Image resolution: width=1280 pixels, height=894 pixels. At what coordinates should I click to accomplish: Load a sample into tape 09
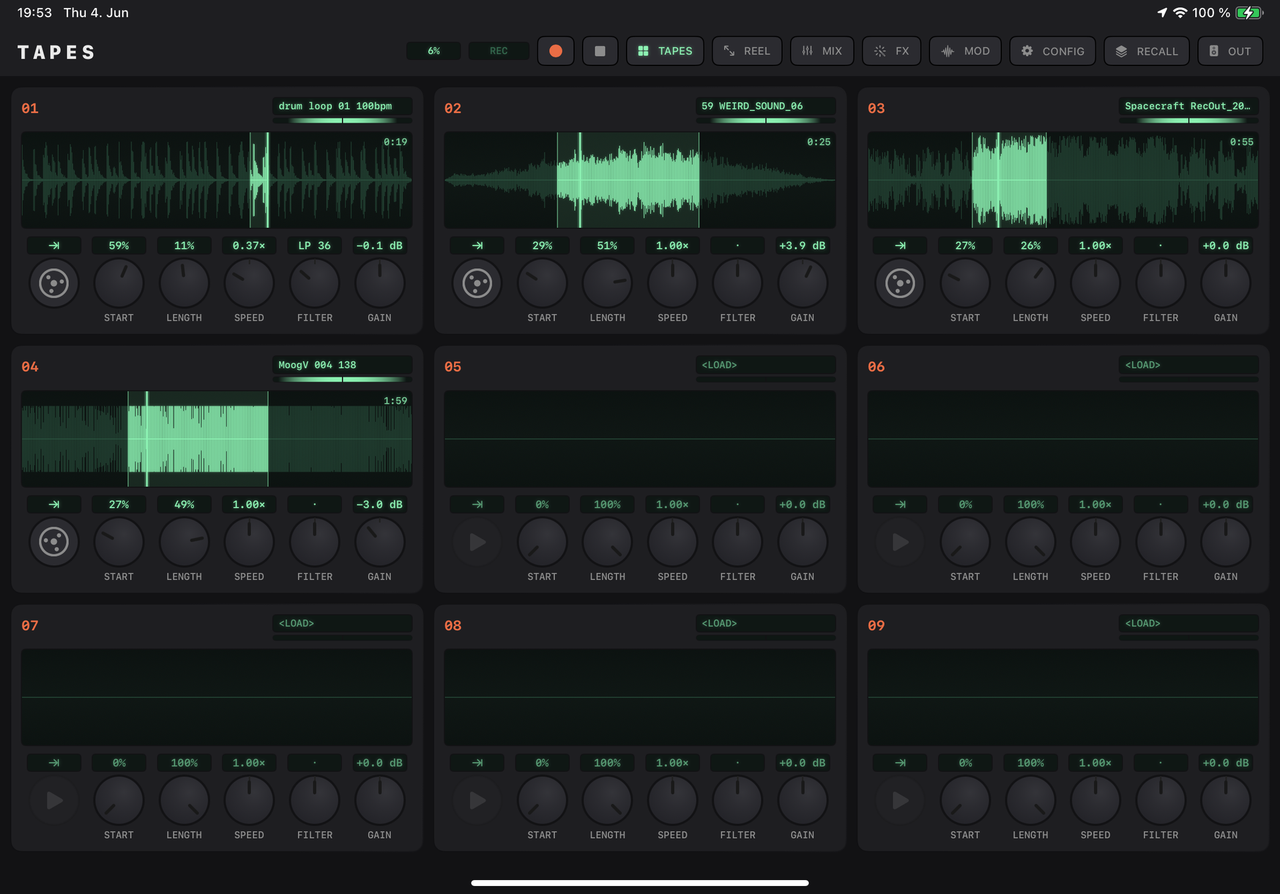point(1188,623)
